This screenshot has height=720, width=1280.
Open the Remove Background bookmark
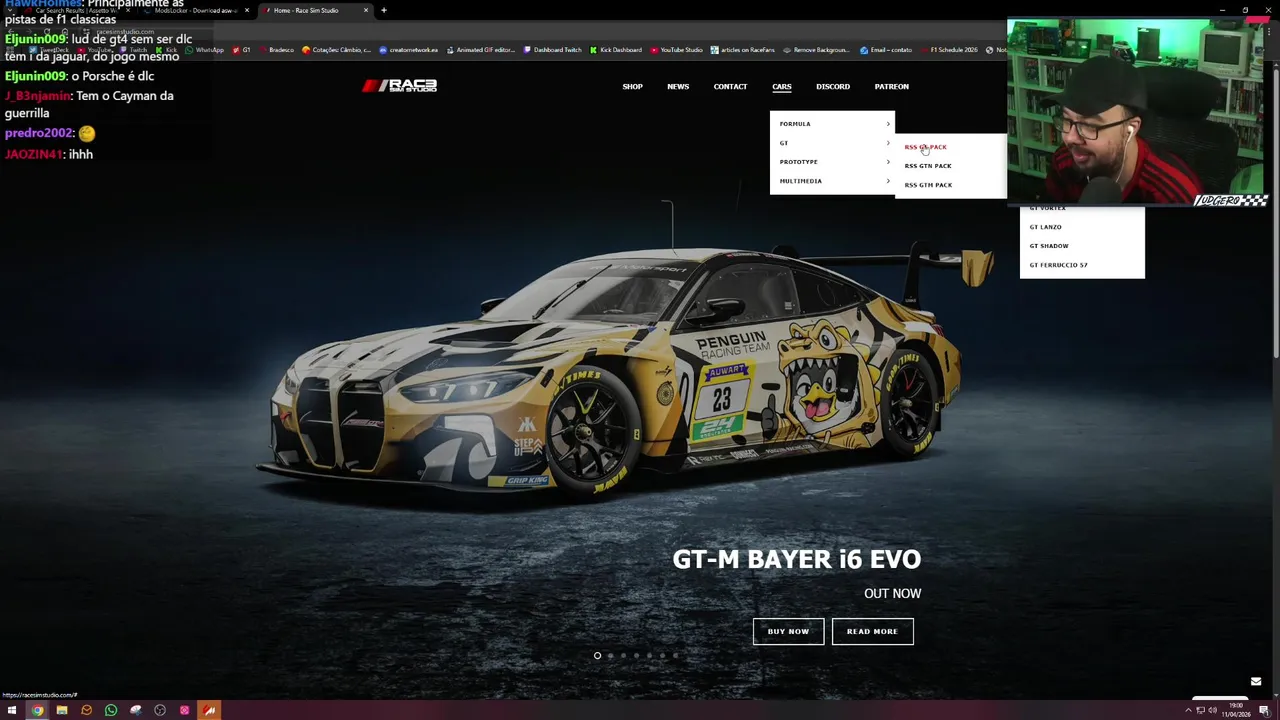coord(816,50)
